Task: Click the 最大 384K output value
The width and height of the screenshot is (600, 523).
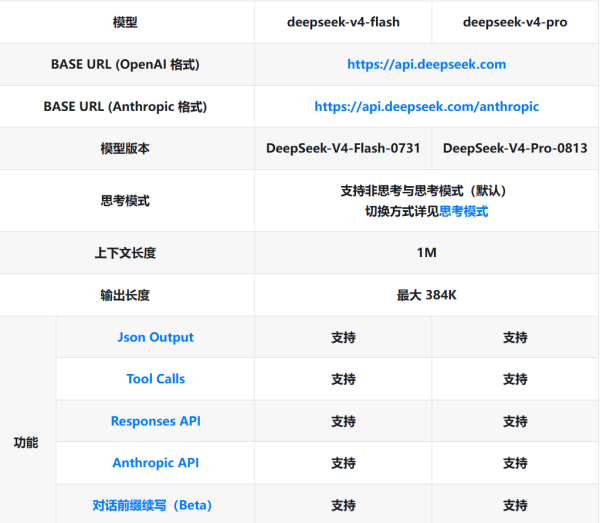Action: [427, 295]
